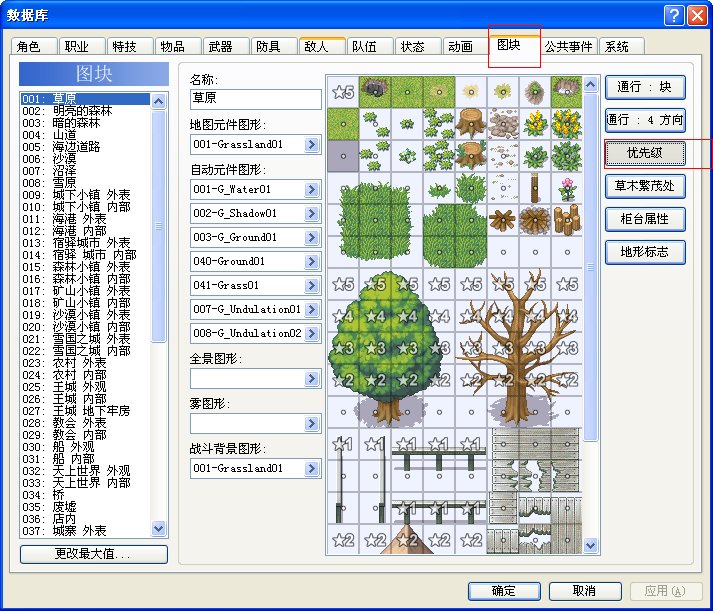Click the wooden post tile
This screenshot has width=713, height=611.
[535, 188]
